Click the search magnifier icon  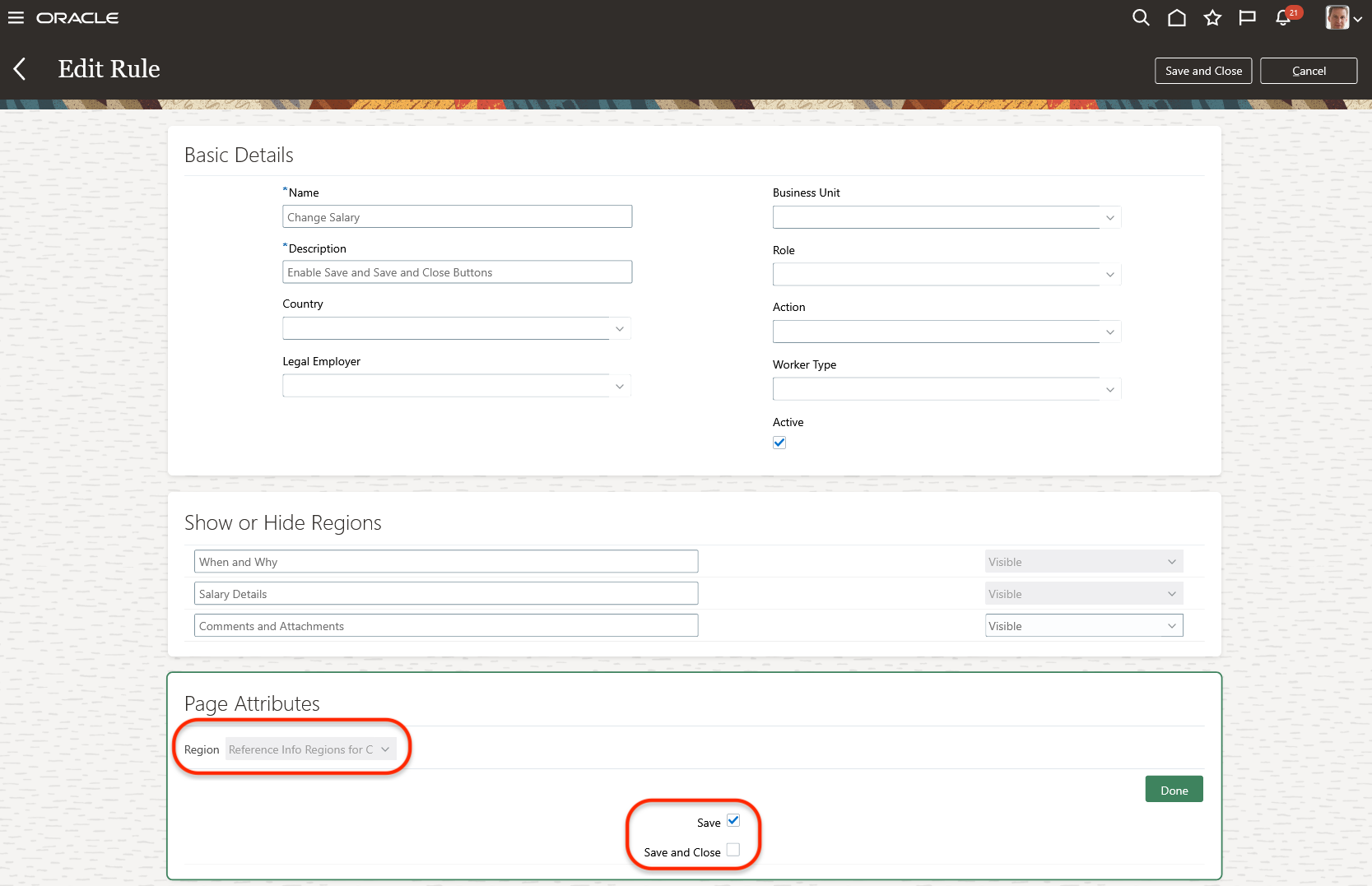(x=1140, y=18)
